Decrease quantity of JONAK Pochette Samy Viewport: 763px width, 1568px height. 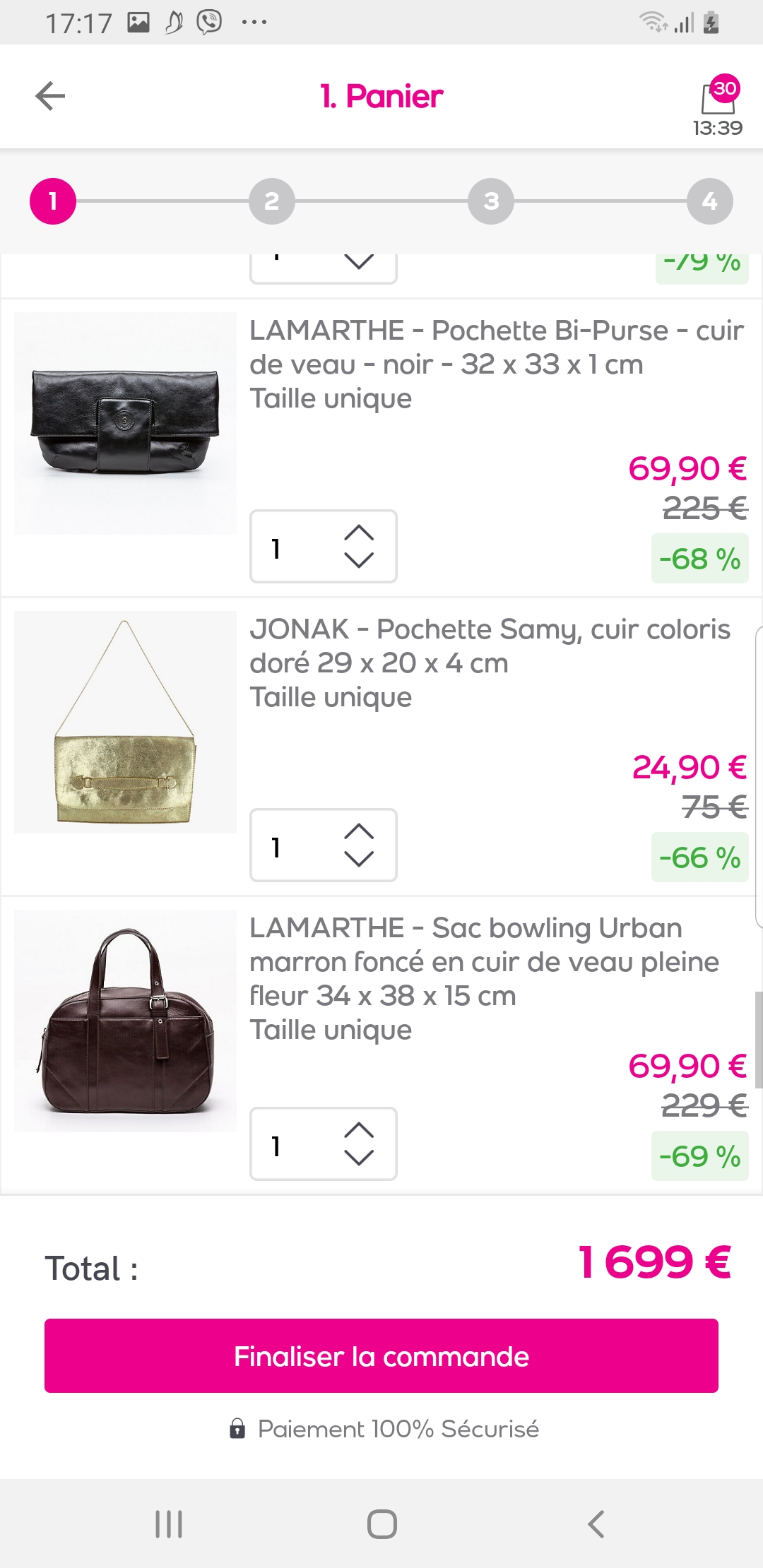[359, 860]
